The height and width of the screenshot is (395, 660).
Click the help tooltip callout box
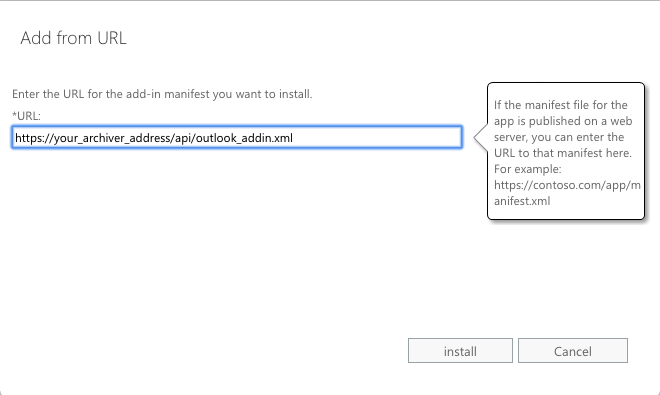pos(566,151)
